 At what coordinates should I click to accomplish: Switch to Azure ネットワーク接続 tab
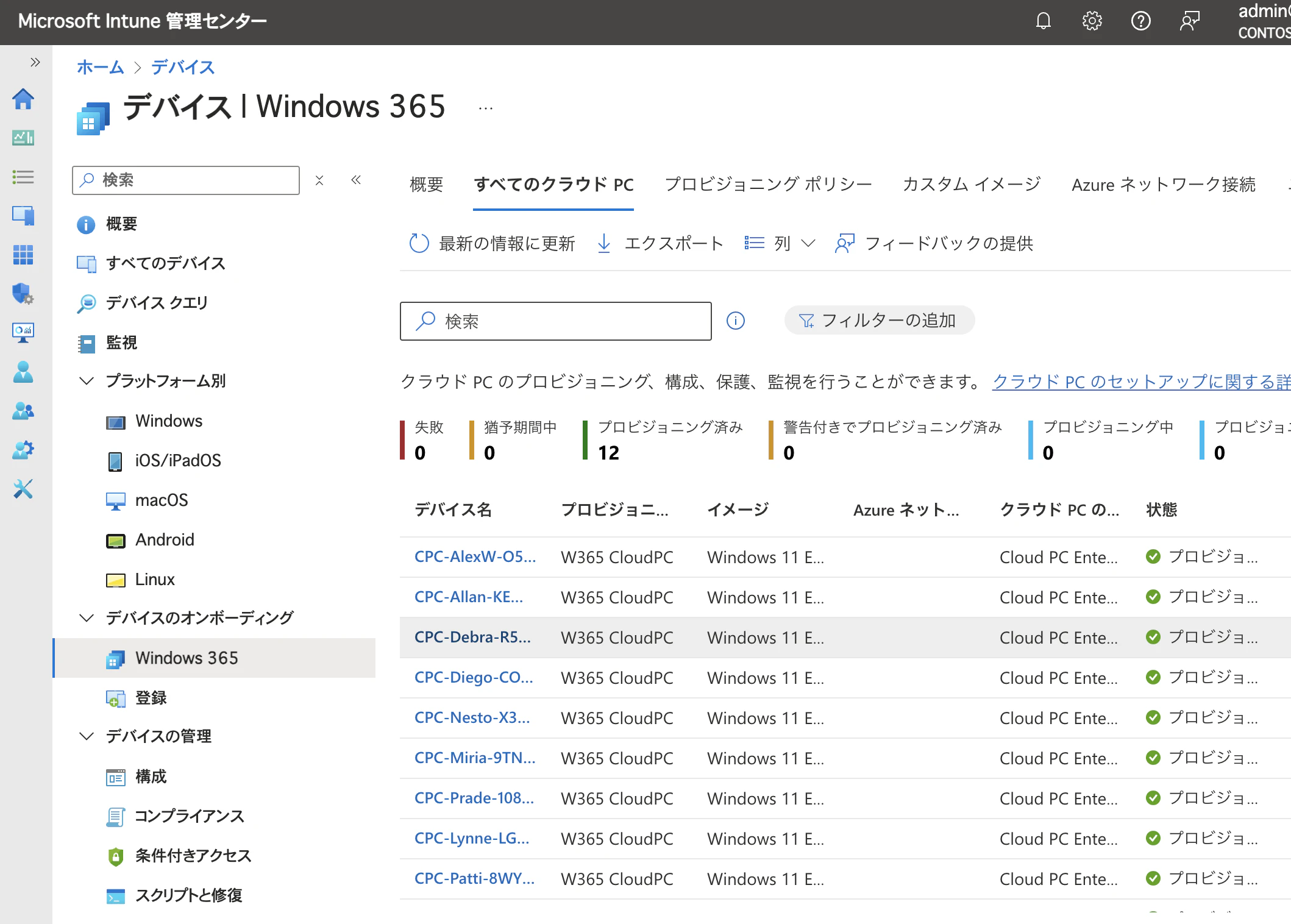click(x=1164, y=185)
